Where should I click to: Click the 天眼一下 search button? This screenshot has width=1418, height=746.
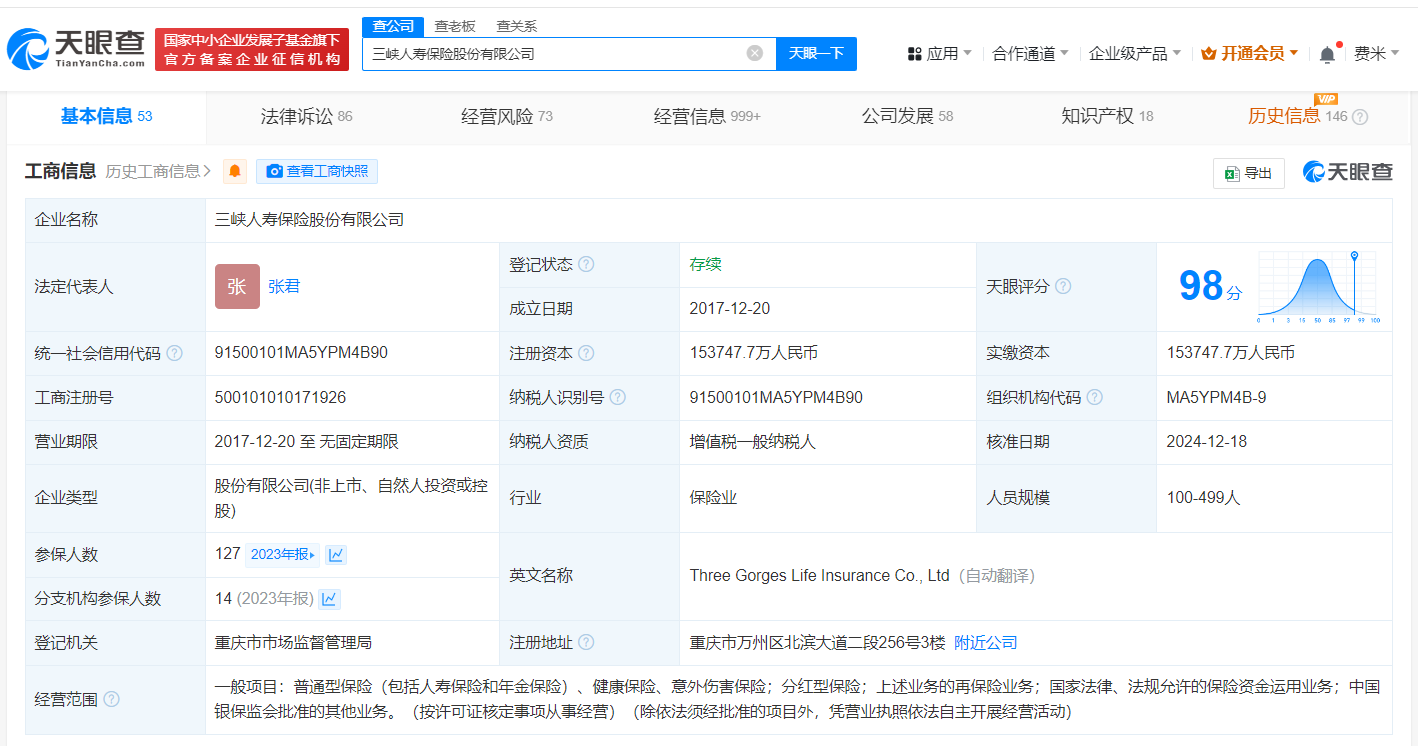(x=816, y=53)
